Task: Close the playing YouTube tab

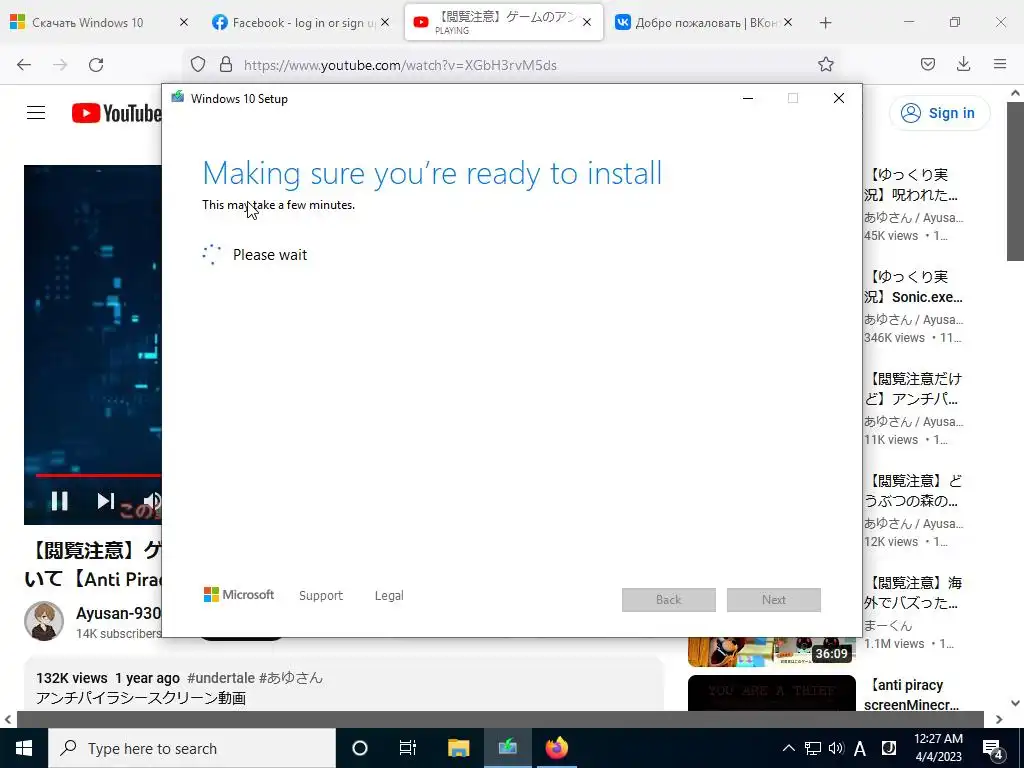Action: click(x=586, y=22)
